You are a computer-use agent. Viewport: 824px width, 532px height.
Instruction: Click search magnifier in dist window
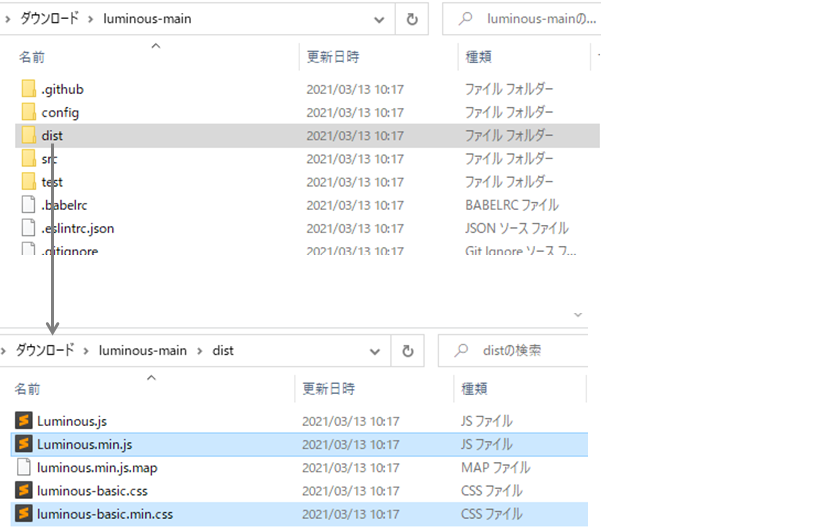tap(461, 350)
